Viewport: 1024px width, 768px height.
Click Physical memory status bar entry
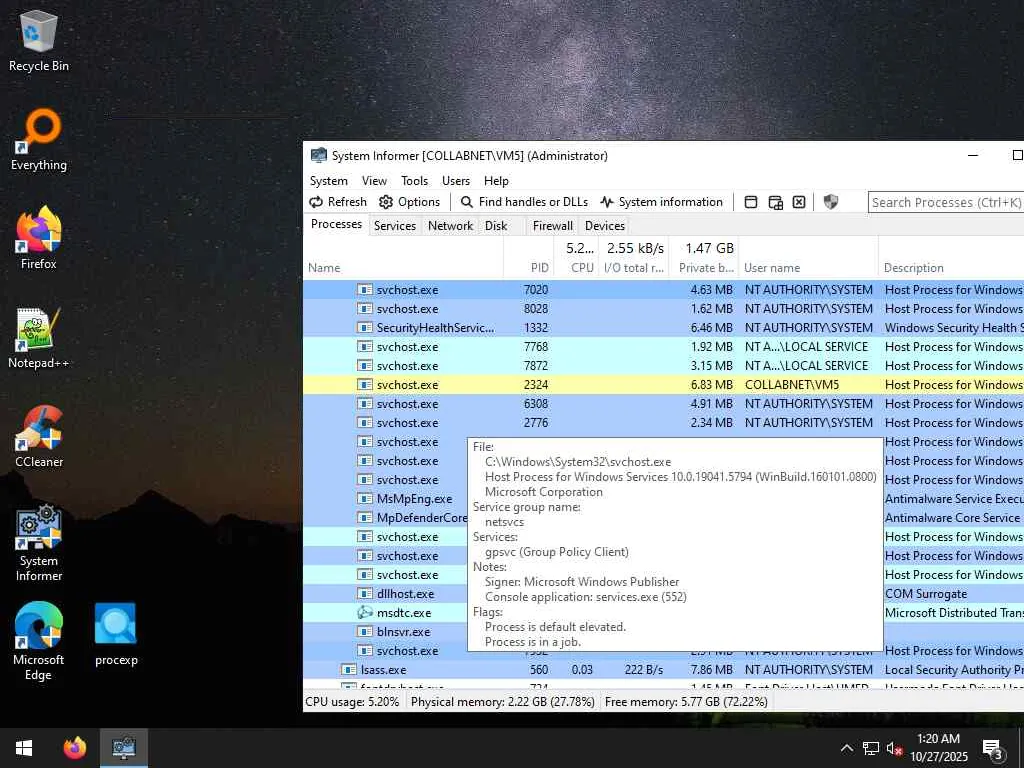pos(502,702)
